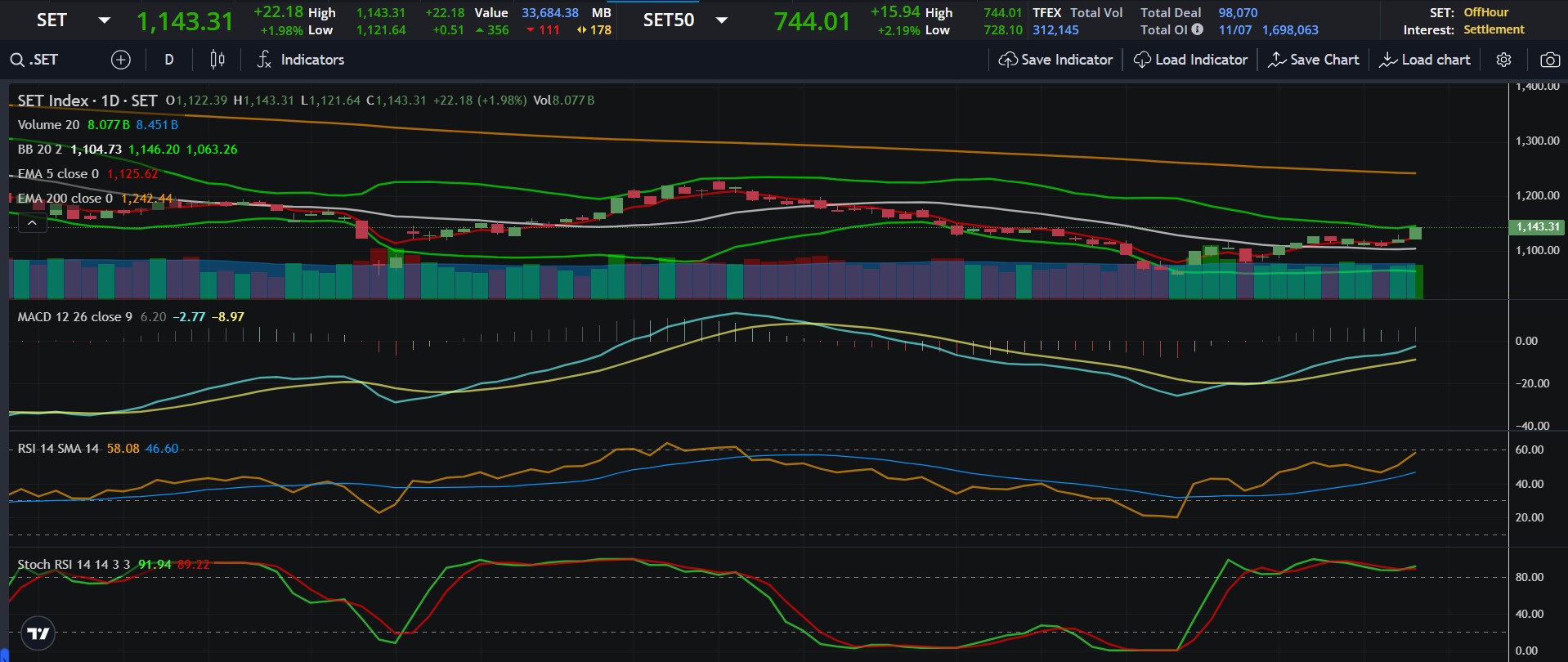1568x662 pixels.
Task: Take a snapshot with camera icon
Action: tap(1549, 60)
